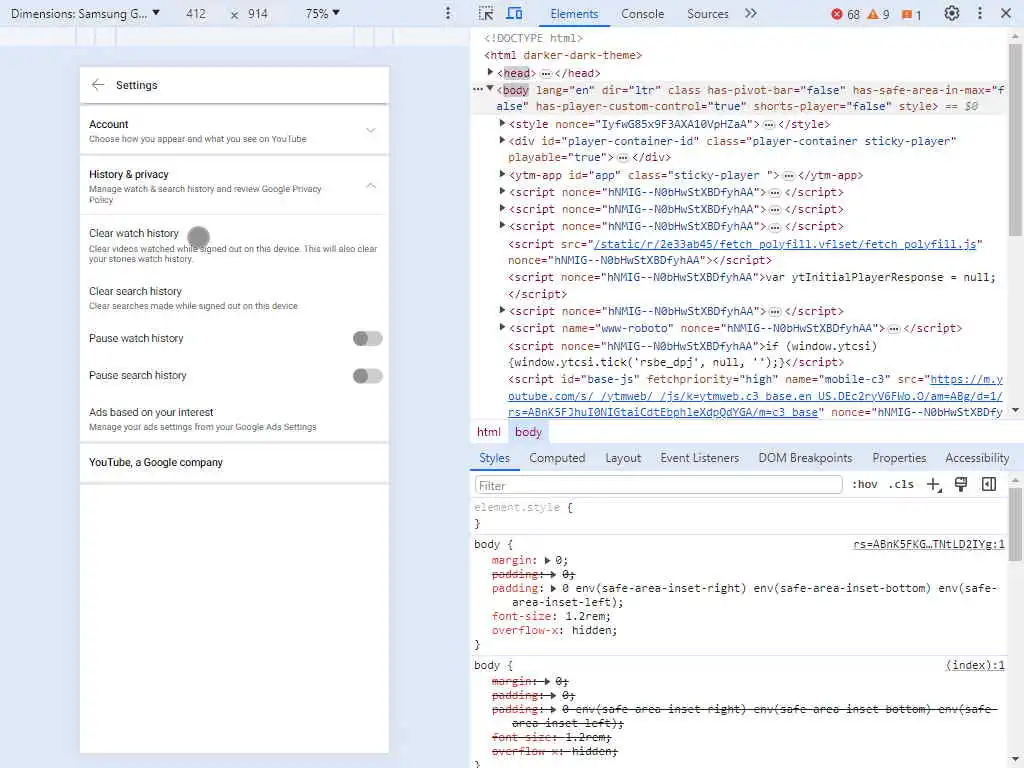
Task: Click Clear watch history option
Action: click(234, 245)
